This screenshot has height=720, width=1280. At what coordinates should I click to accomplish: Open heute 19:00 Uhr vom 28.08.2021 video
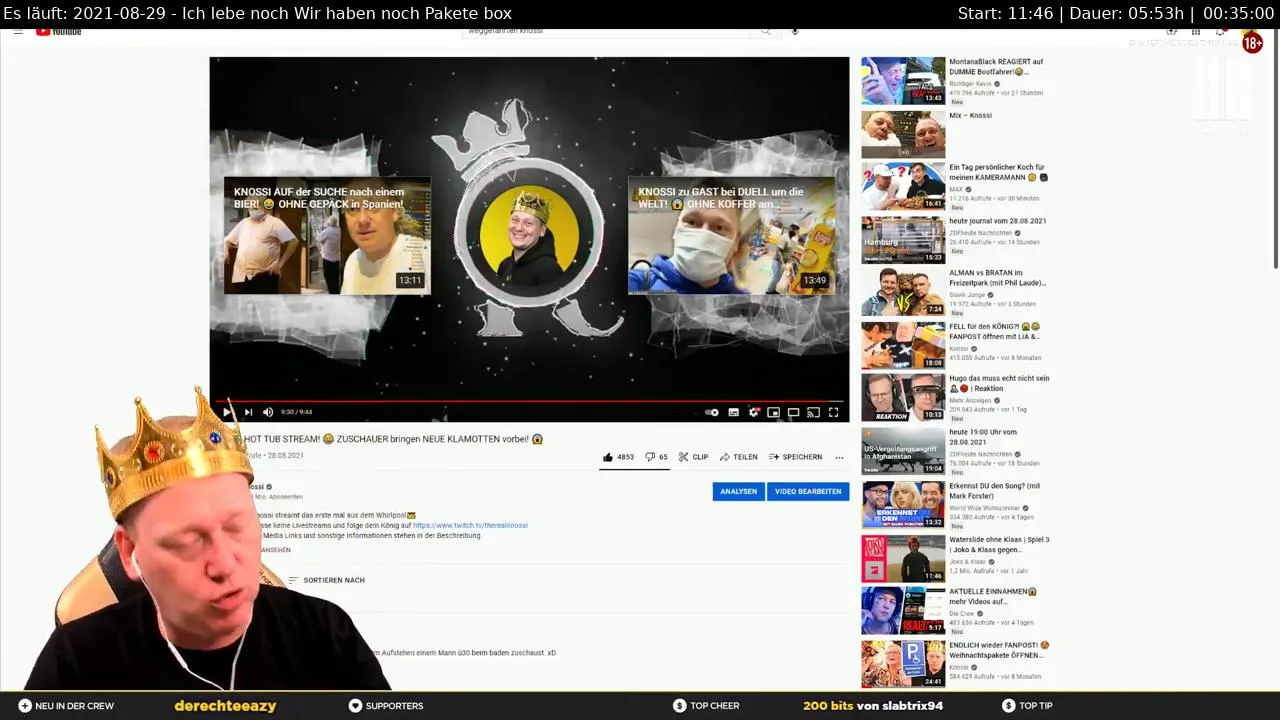point(903,451)
